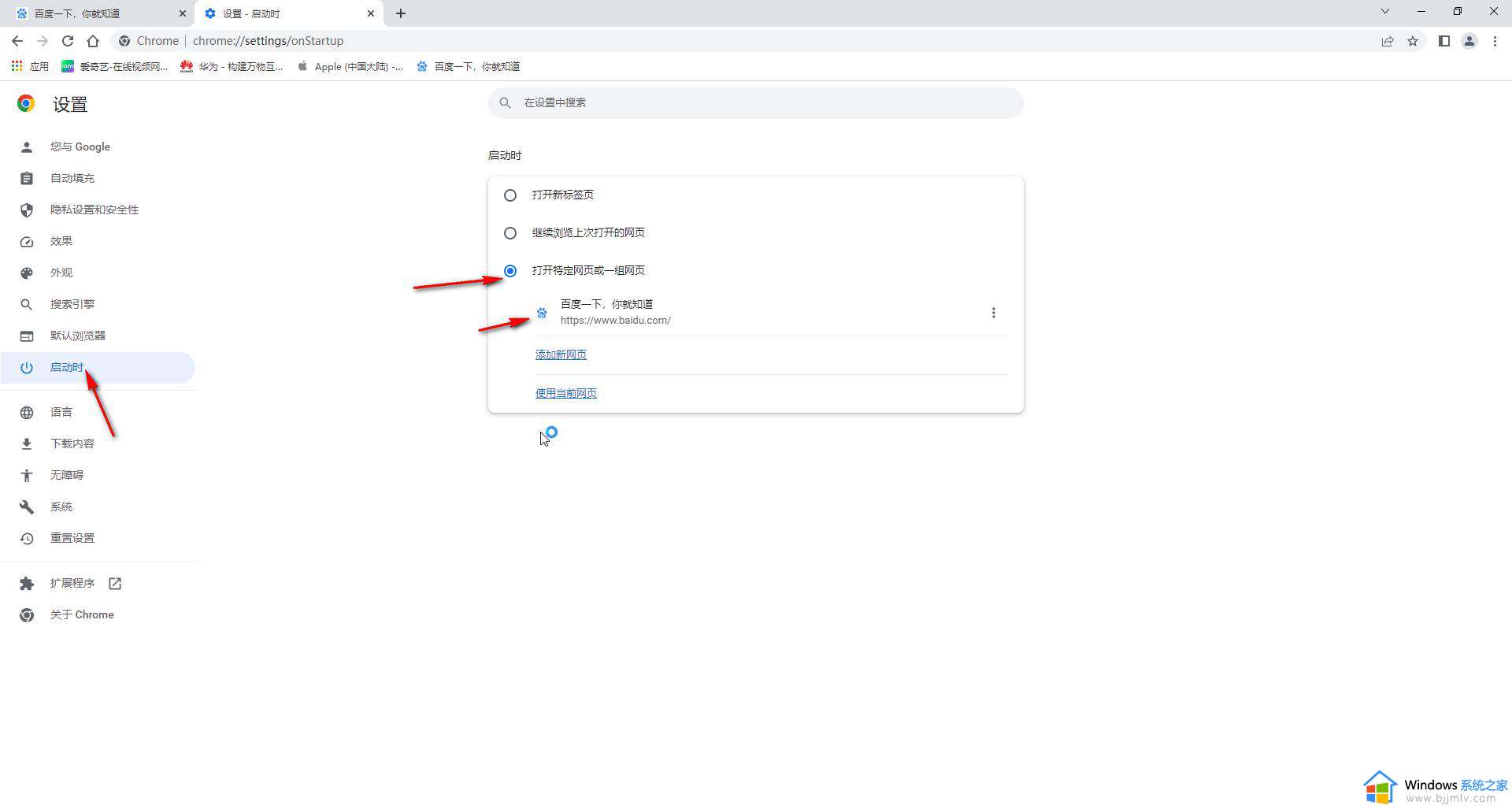1512x809 pixels.
Task: Click the address bar URL
Action: [x=268, y=41]
